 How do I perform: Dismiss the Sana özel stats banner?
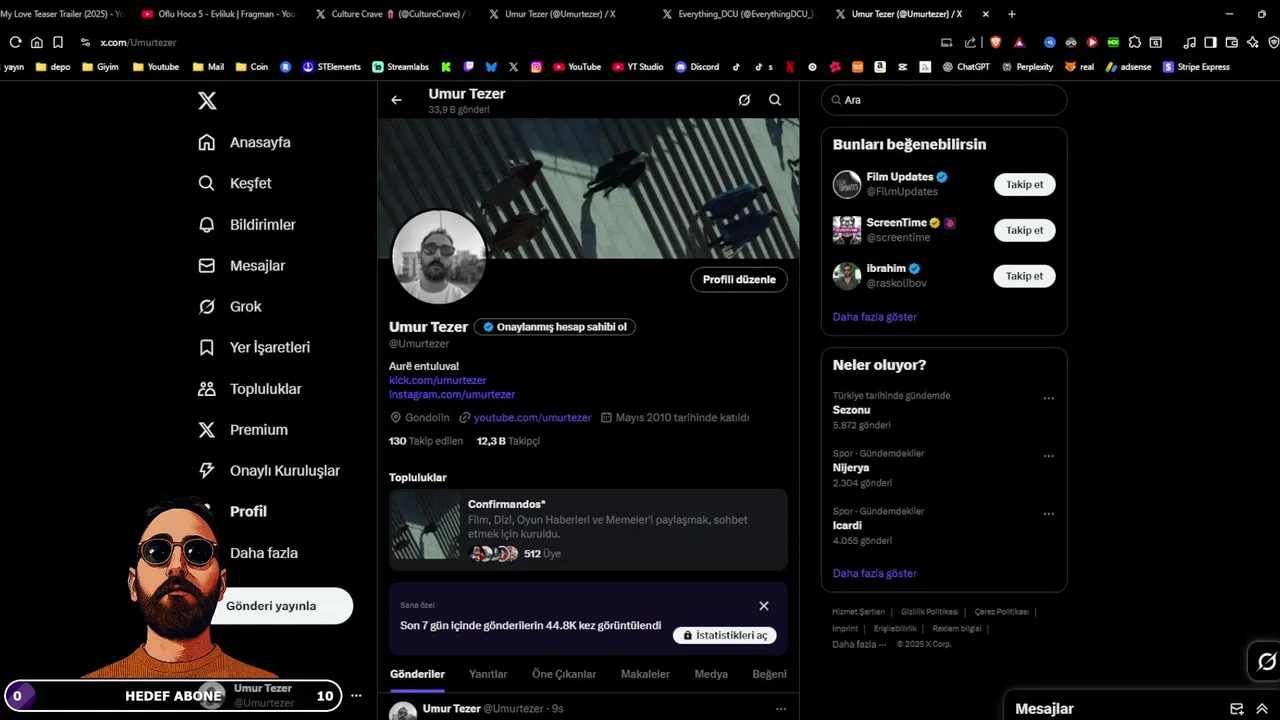tap(764, 606)
